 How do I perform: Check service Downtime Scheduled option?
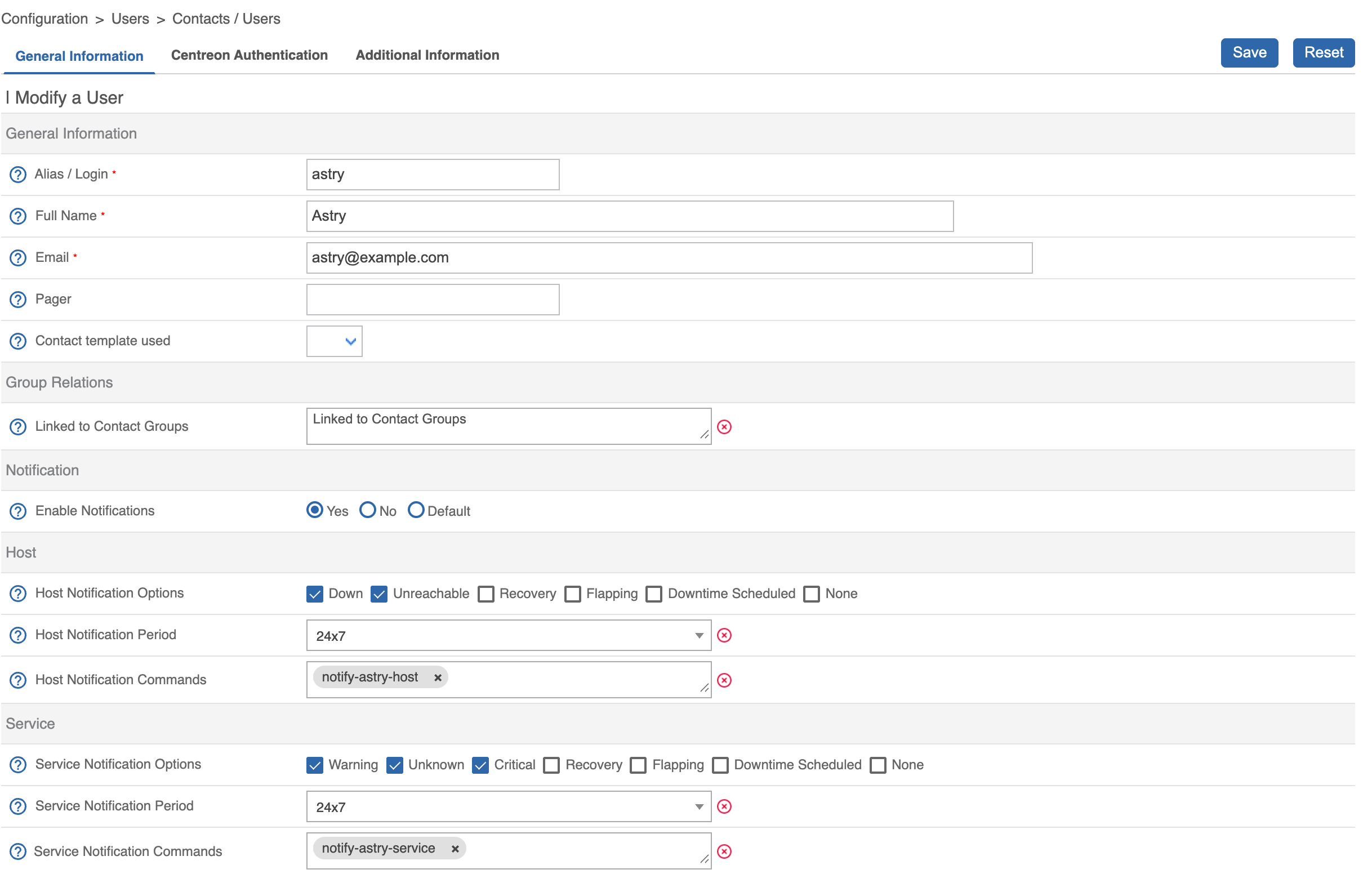pyautogui.click(x=720, y=765)
